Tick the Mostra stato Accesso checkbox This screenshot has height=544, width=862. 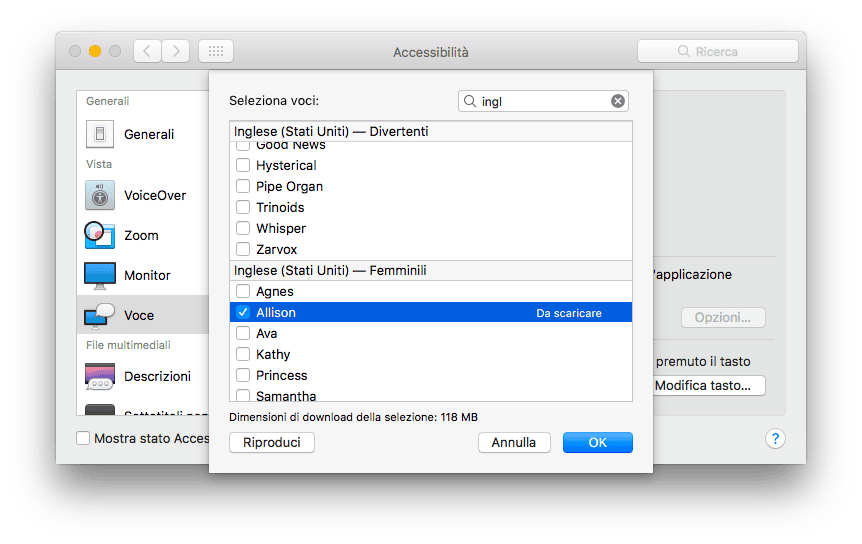point(83,438)
